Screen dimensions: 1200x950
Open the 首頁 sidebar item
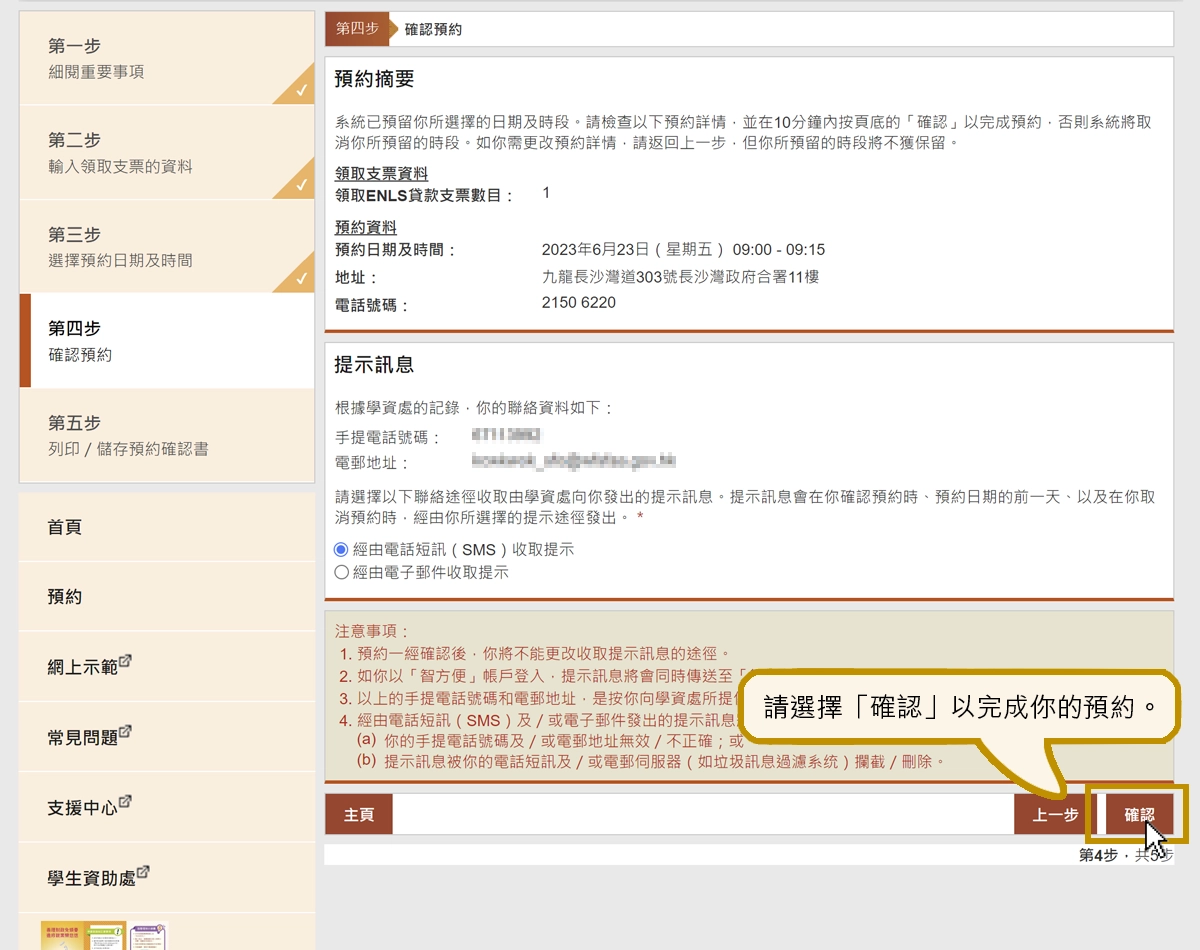(x=65, y=528)
